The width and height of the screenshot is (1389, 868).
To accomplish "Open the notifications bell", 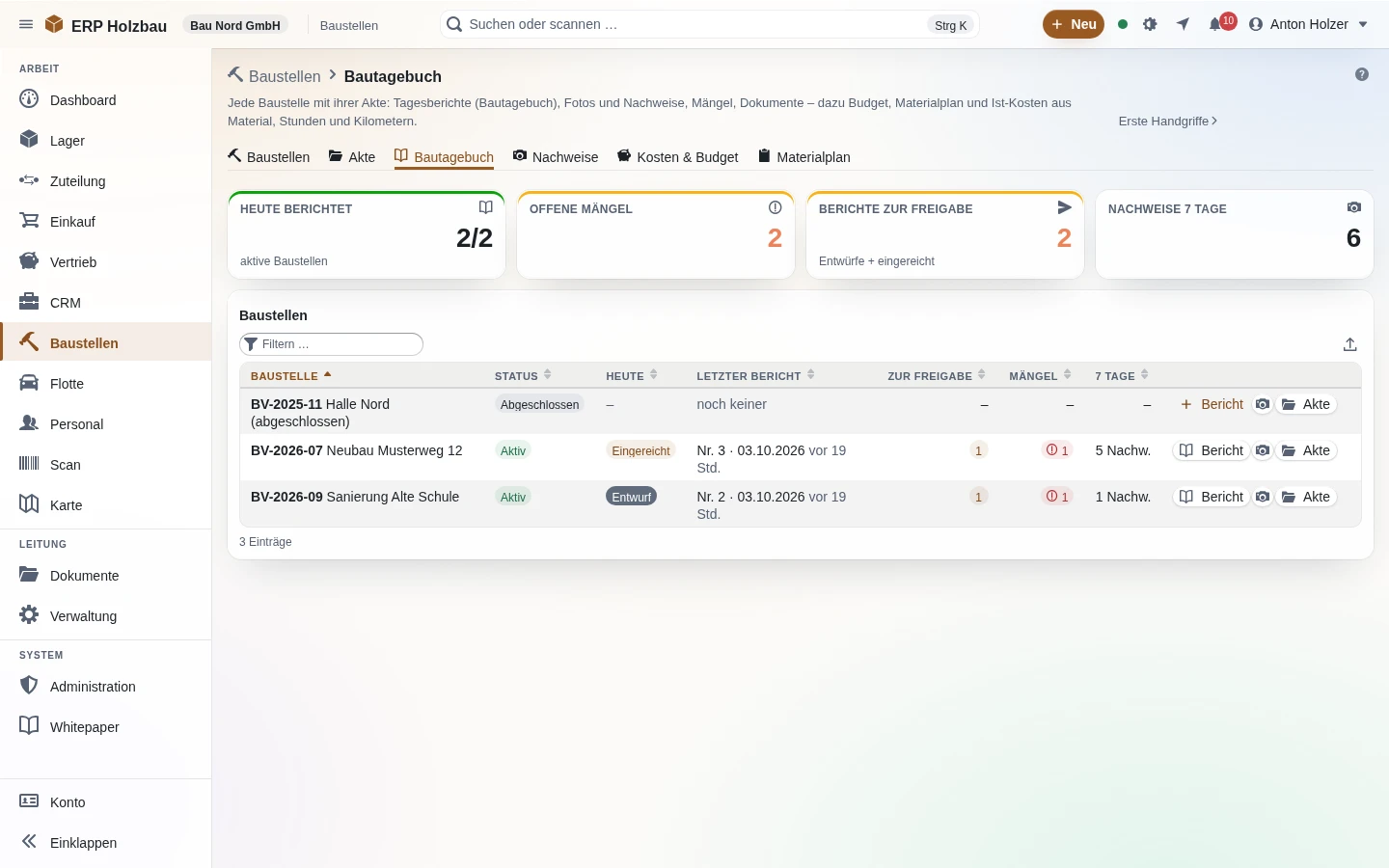I will pos(1216,24).
